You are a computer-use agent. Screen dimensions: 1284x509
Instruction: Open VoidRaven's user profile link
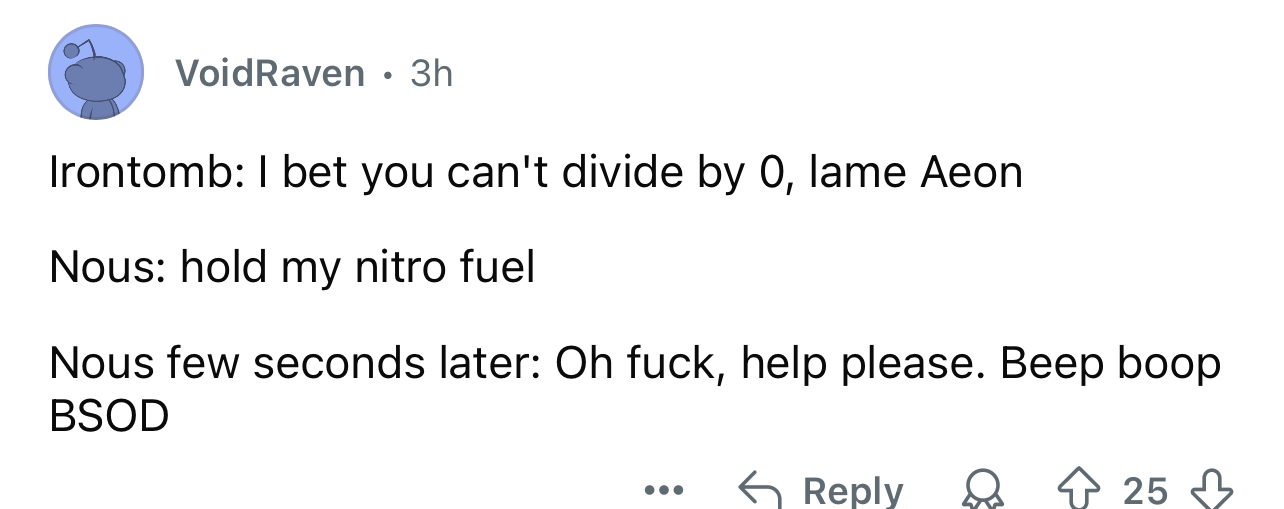[x=269, y=73]
